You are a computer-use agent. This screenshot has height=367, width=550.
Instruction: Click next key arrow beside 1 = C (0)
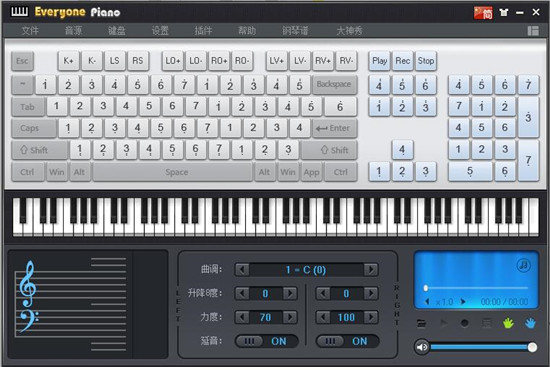(x=371, y=270)
